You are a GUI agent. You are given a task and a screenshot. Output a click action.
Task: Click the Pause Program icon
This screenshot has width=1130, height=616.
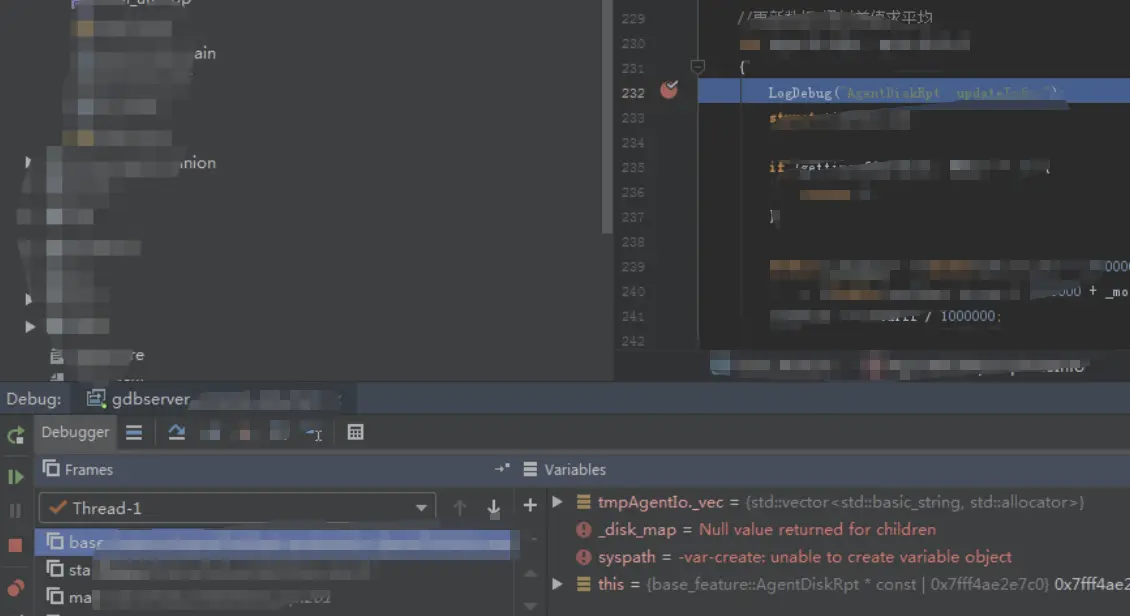pyautogui.click(x=15, y=511)
